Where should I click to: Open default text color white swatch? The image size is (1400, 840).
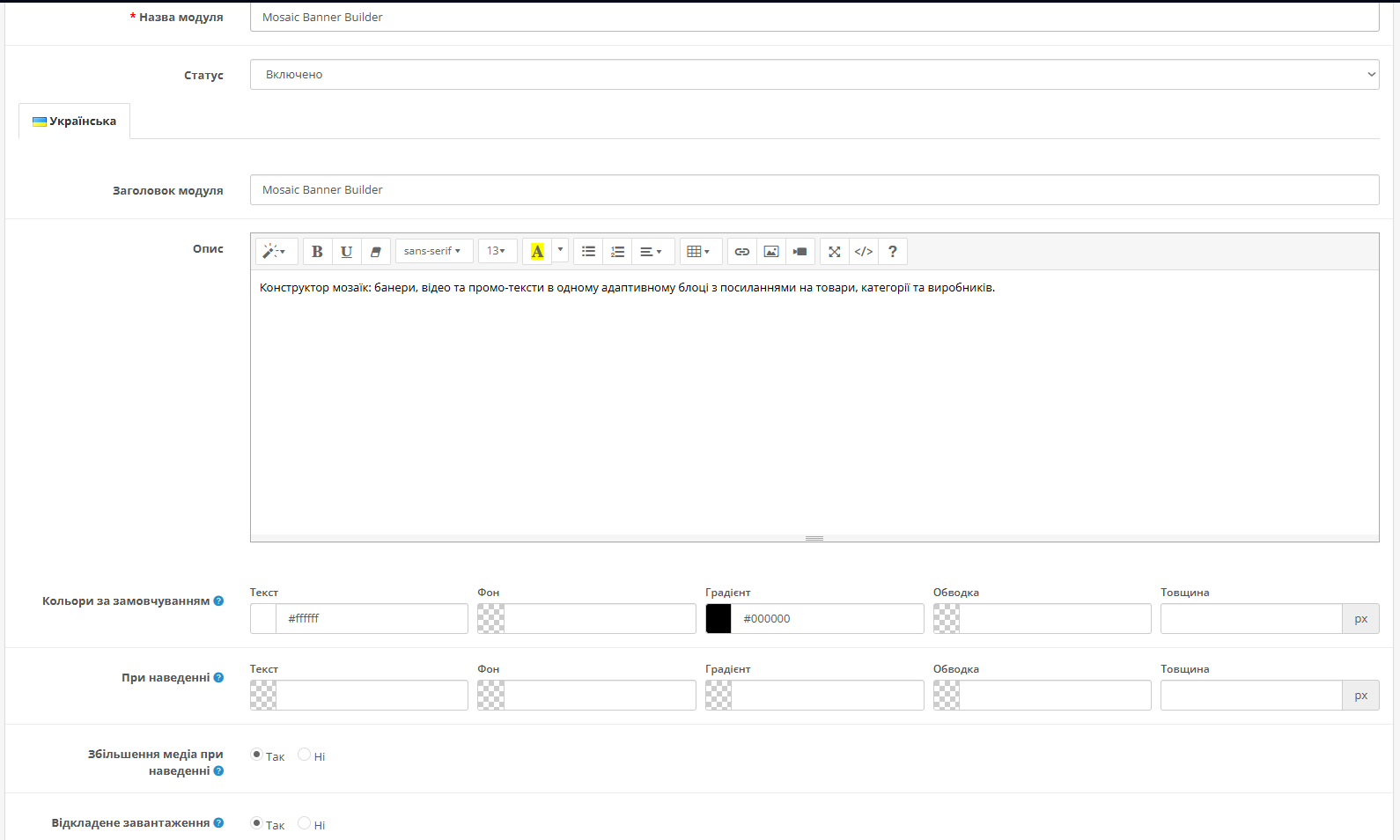[x=263, y=619]
